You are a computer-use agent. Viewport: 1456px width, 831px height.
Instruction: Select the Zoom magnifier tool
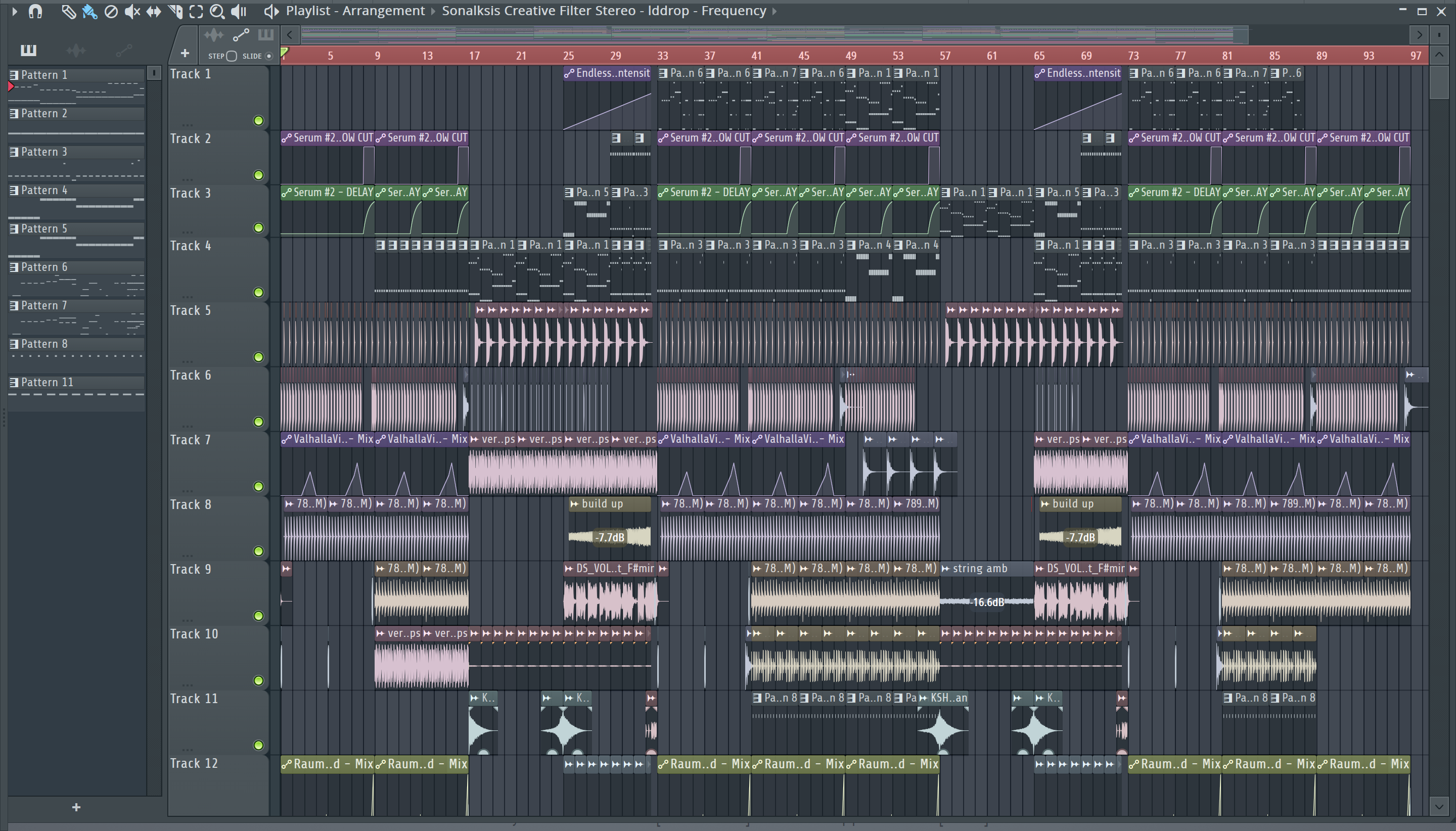pos(217,12)
